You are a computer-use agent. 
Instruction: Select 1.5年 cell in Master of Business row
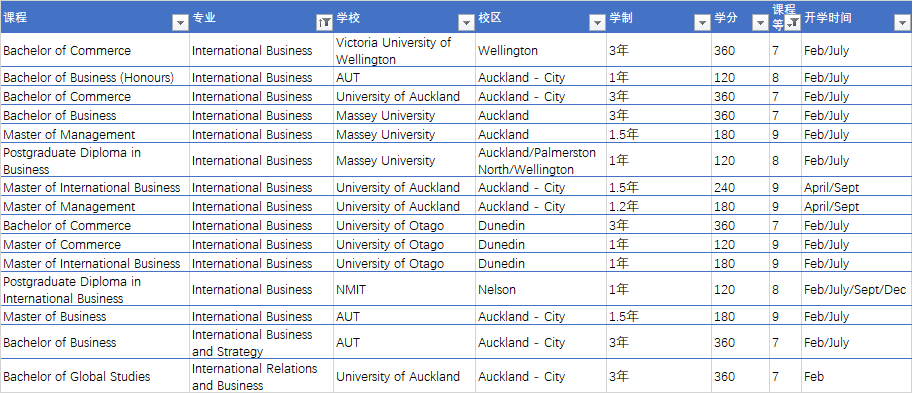[658, 317]
